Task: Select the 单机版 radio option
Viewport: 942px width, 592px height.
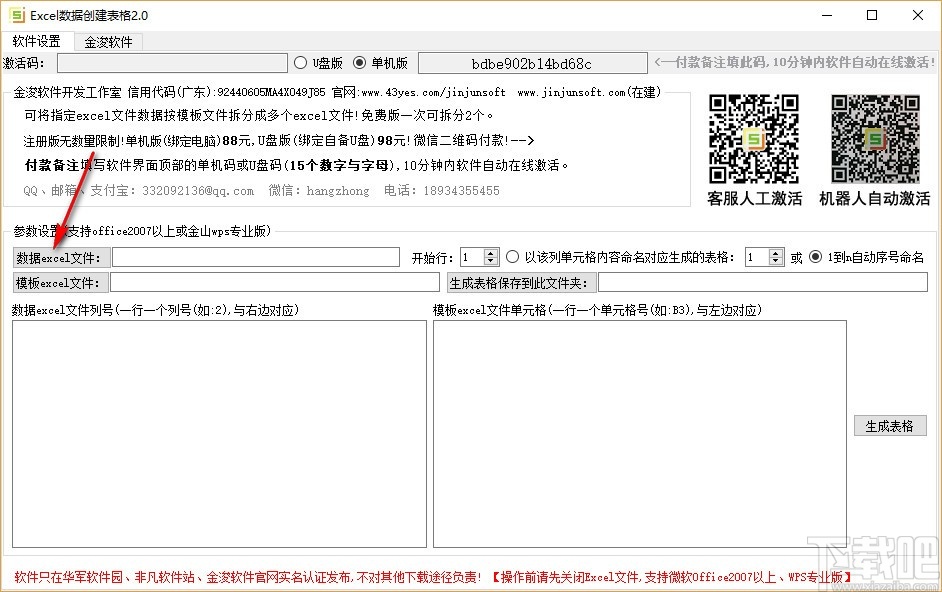Action: click(x=360, y=62)
